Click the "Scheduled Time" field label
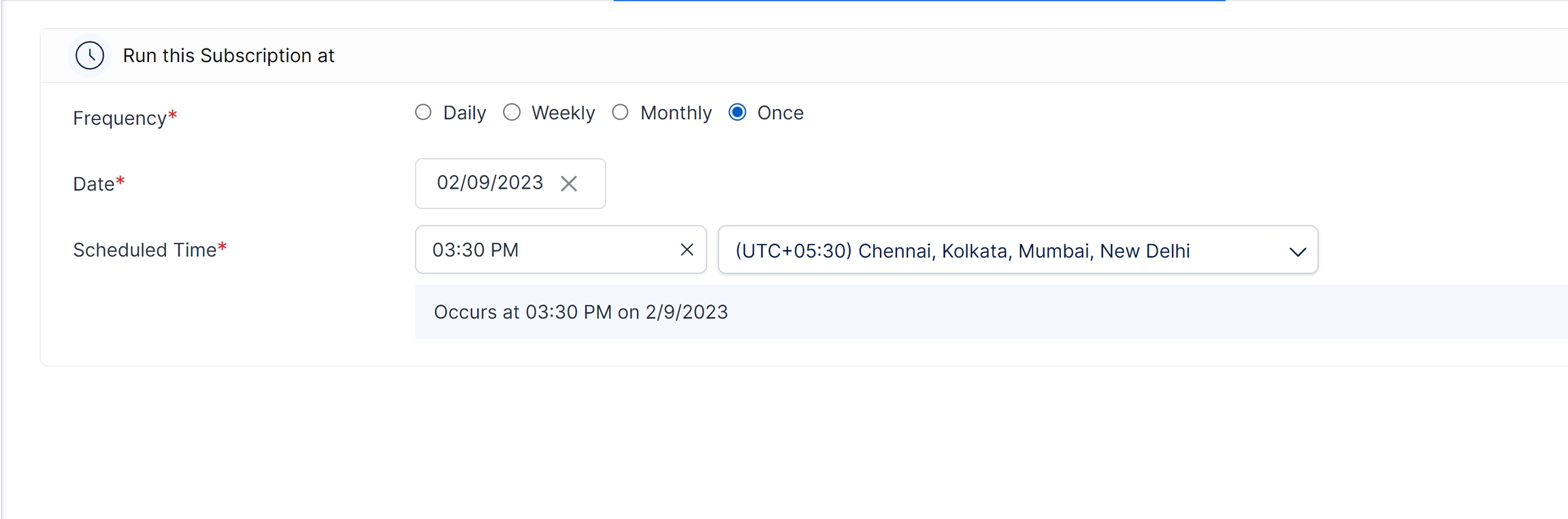Image resolution: width=1568 pixels, height=519 pixels. tap(144, 250)
